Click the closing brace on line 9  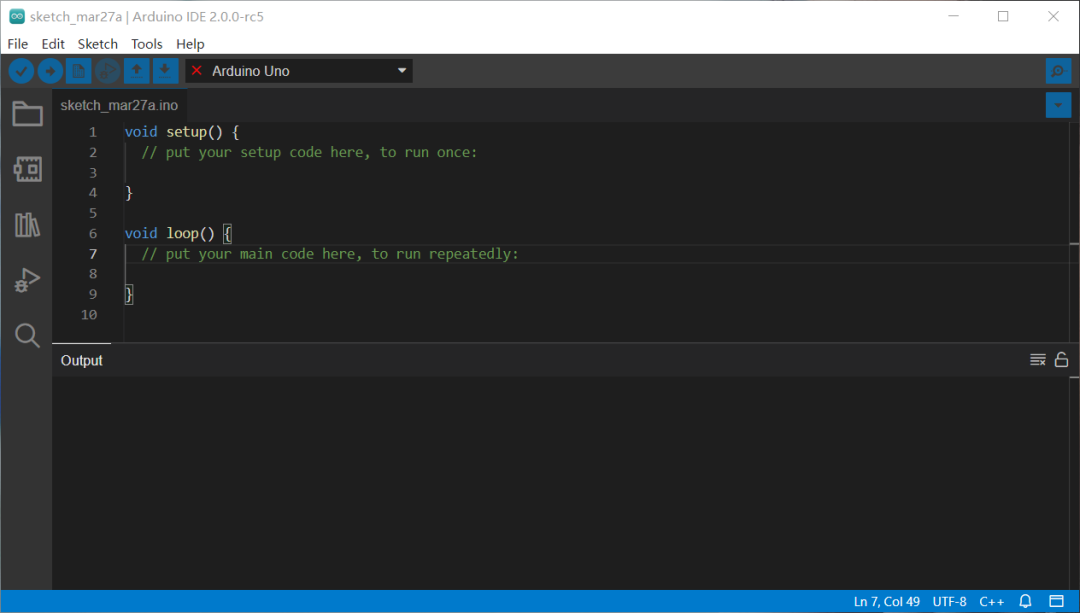click(x=129, y=295)
